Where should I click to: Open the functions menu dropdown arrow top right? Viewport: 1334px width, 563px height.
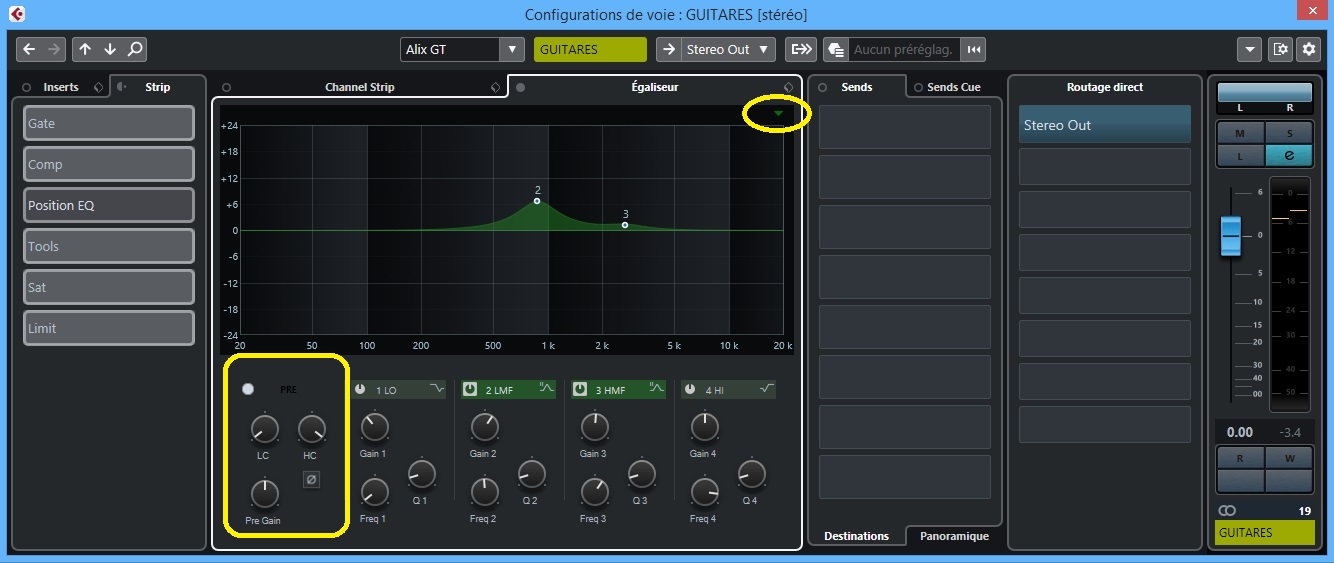coord(1249,49)
